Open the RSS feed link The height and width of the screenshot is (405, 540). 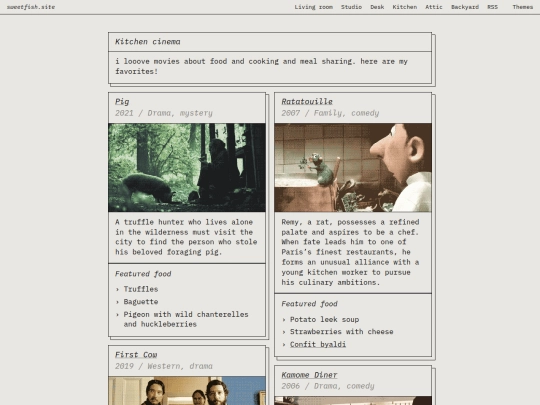tap(492, 7)
